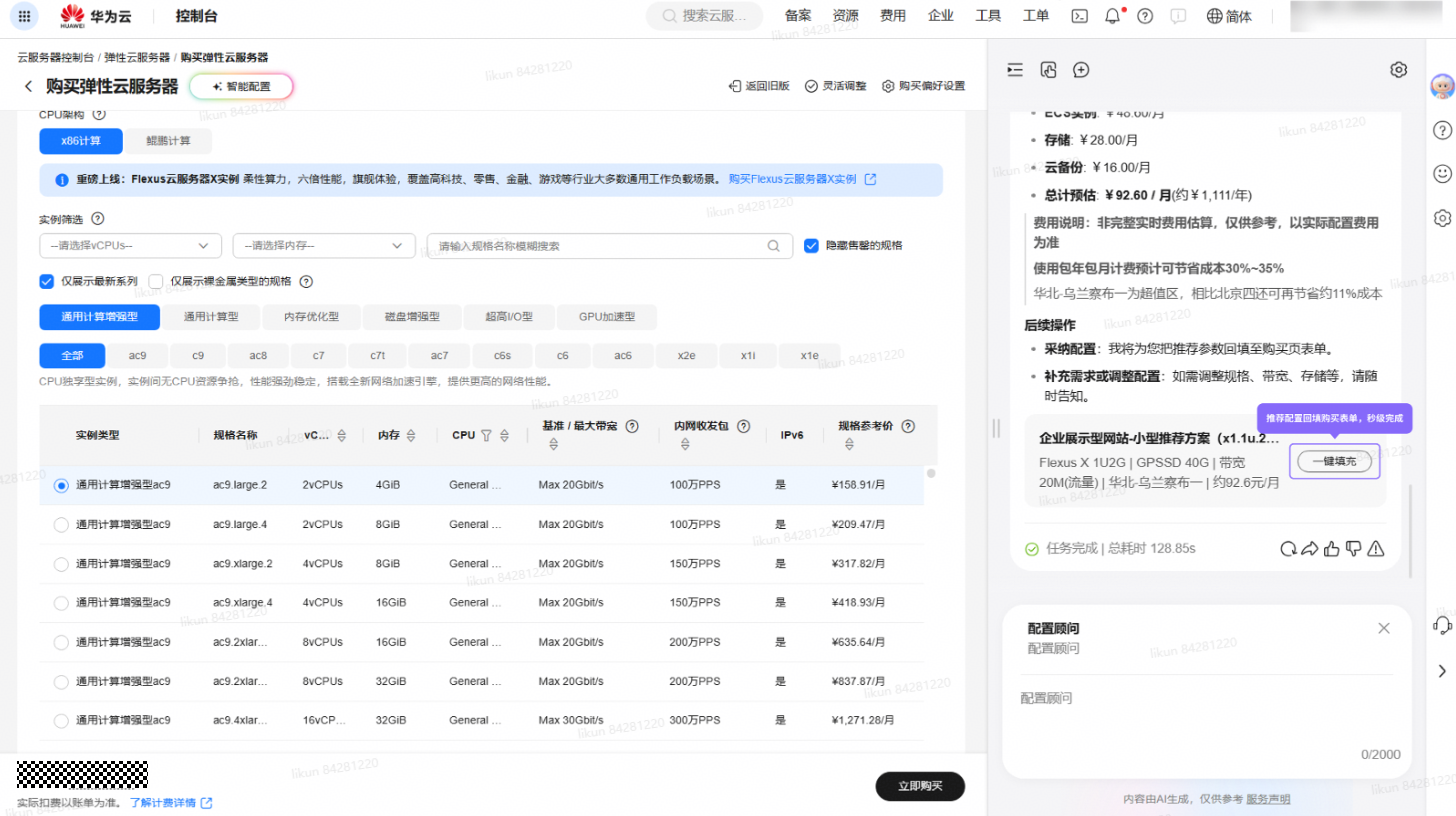Uncheck 仅展示最新系列 checkbox
Image resolution: width=1456 pixels, height=816 pixels.
click(46, 281)
